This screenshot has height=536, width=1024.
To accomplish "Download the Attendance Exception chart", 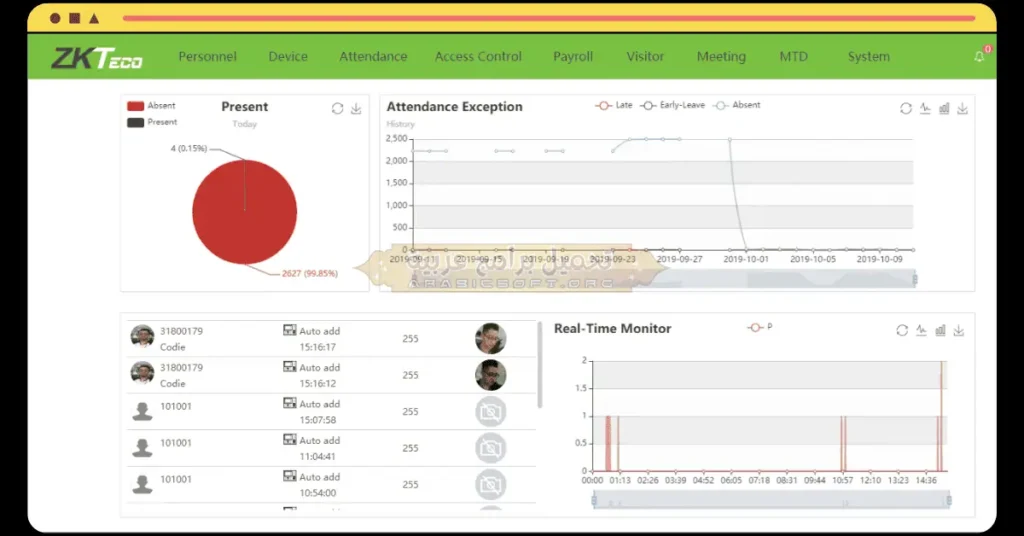I will (x=962, y=108).
